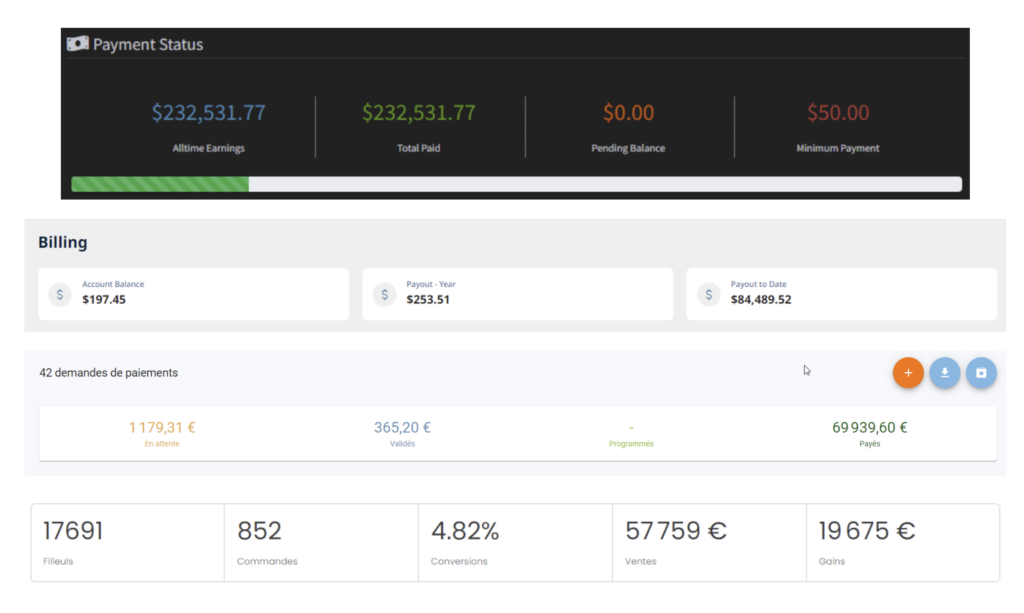Select the $0.00 pending balance value

[x=628, y=112]
